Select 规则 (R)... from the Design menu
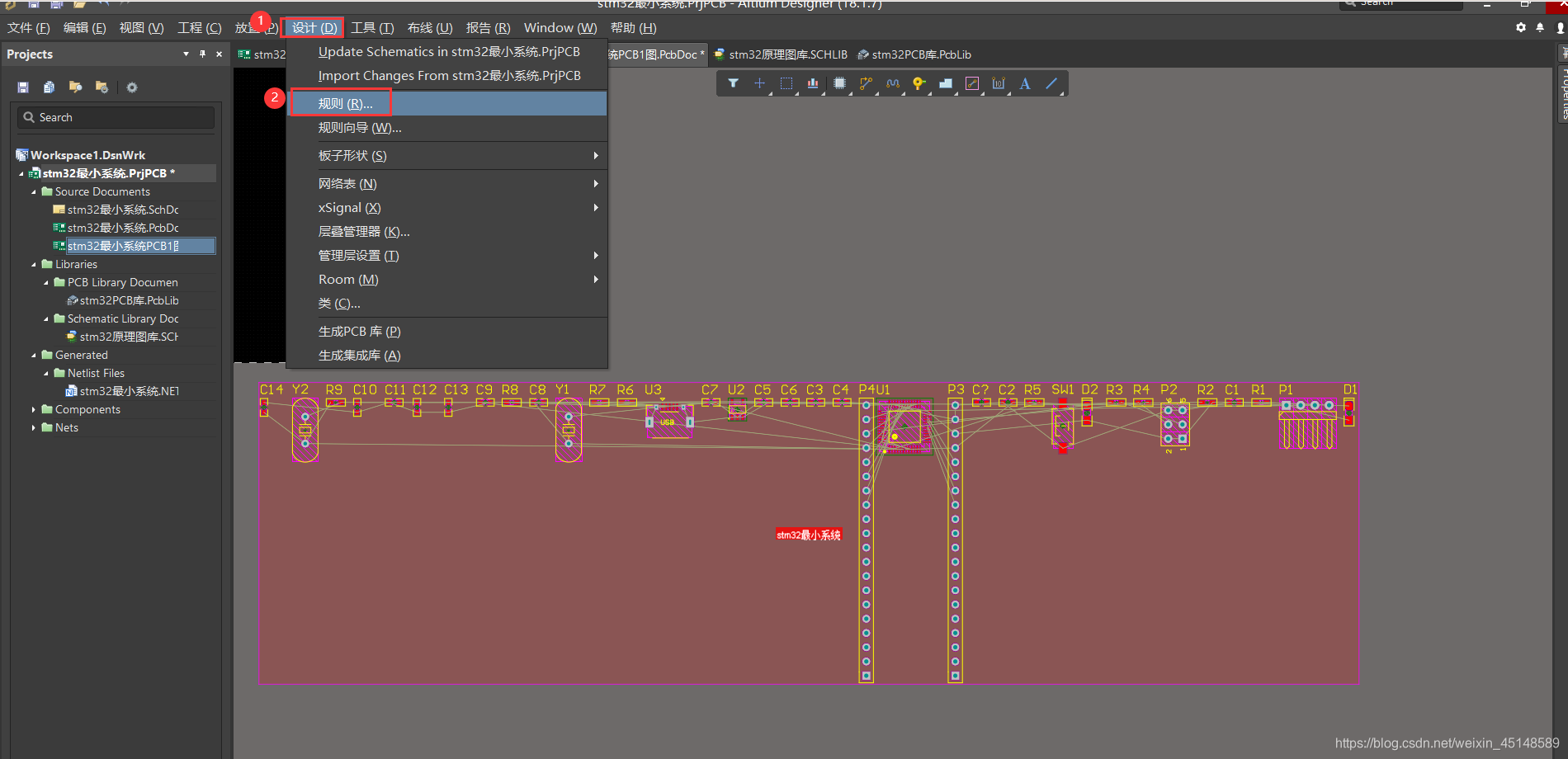 (346, 104)
